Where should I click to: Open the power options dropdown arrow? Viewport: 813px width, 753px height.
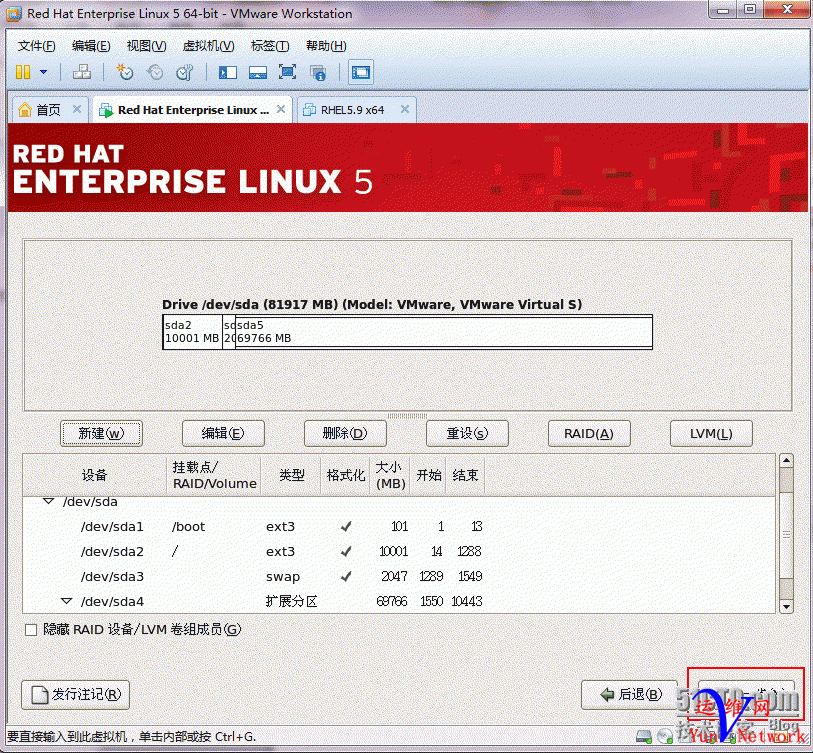click(44, 72)
